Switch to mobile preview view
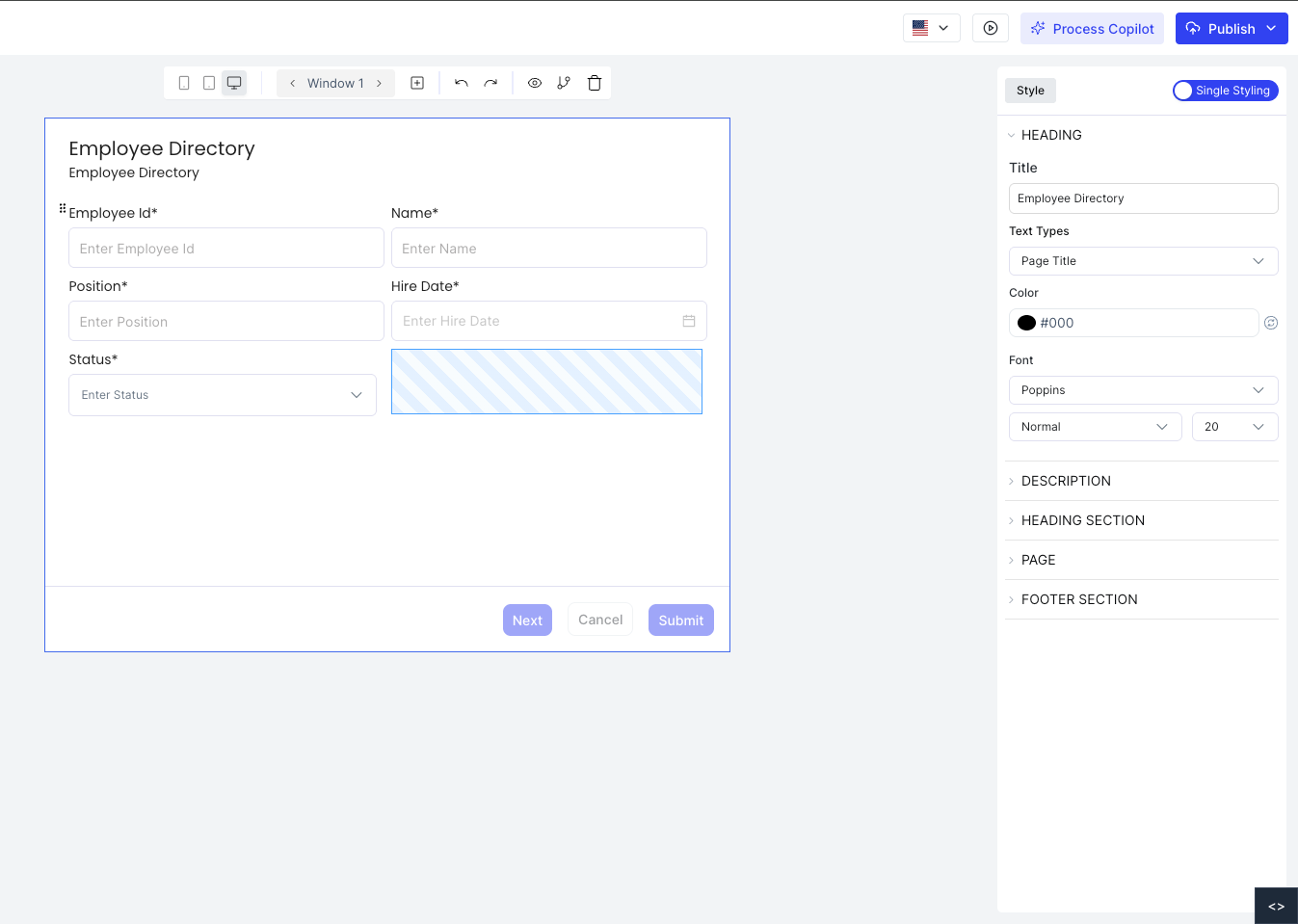This screenshot has width=1298, height=924. tap(184, 83)
